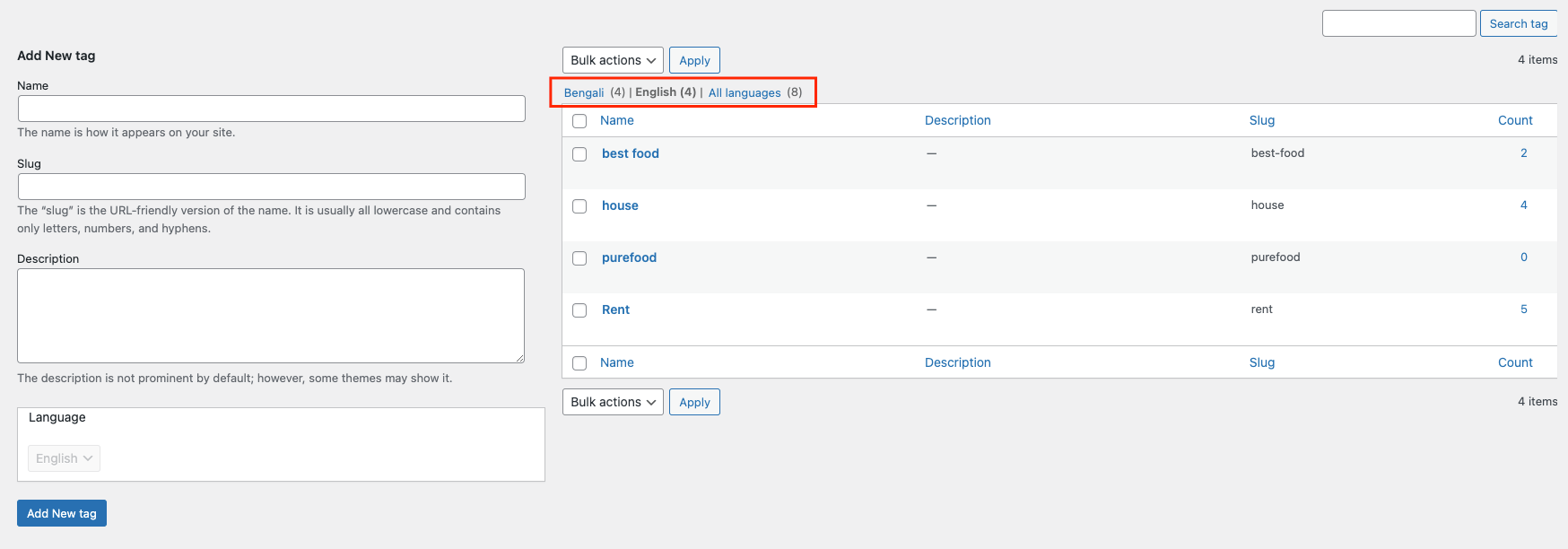This screenshot has width=1568, height=549.
Task: Open the 'best food' tag link
Action: pyautogui.click(x=630, y=153)
